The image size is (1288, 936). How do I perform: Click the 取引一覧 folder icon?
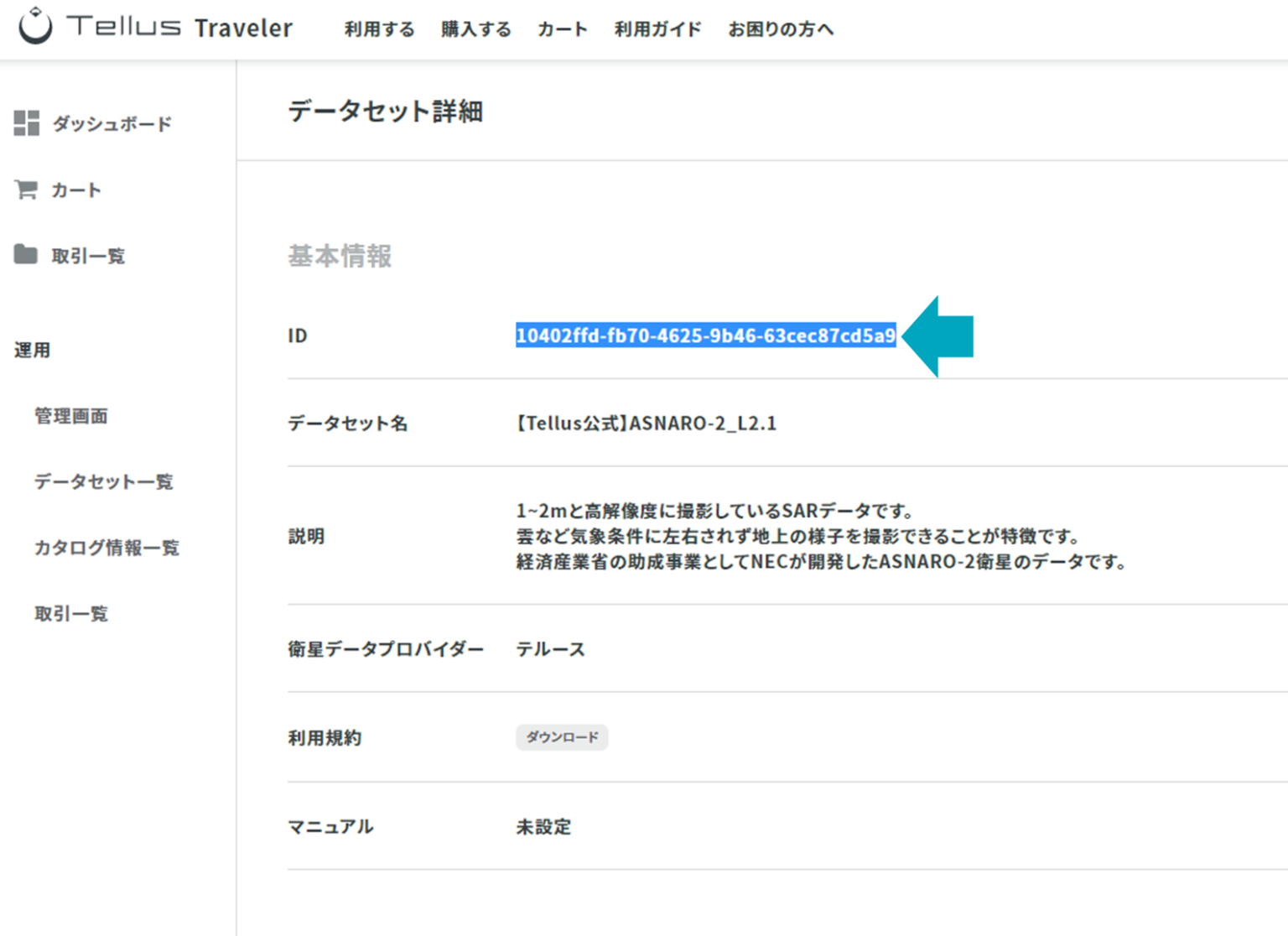click(x=26, y=254)
